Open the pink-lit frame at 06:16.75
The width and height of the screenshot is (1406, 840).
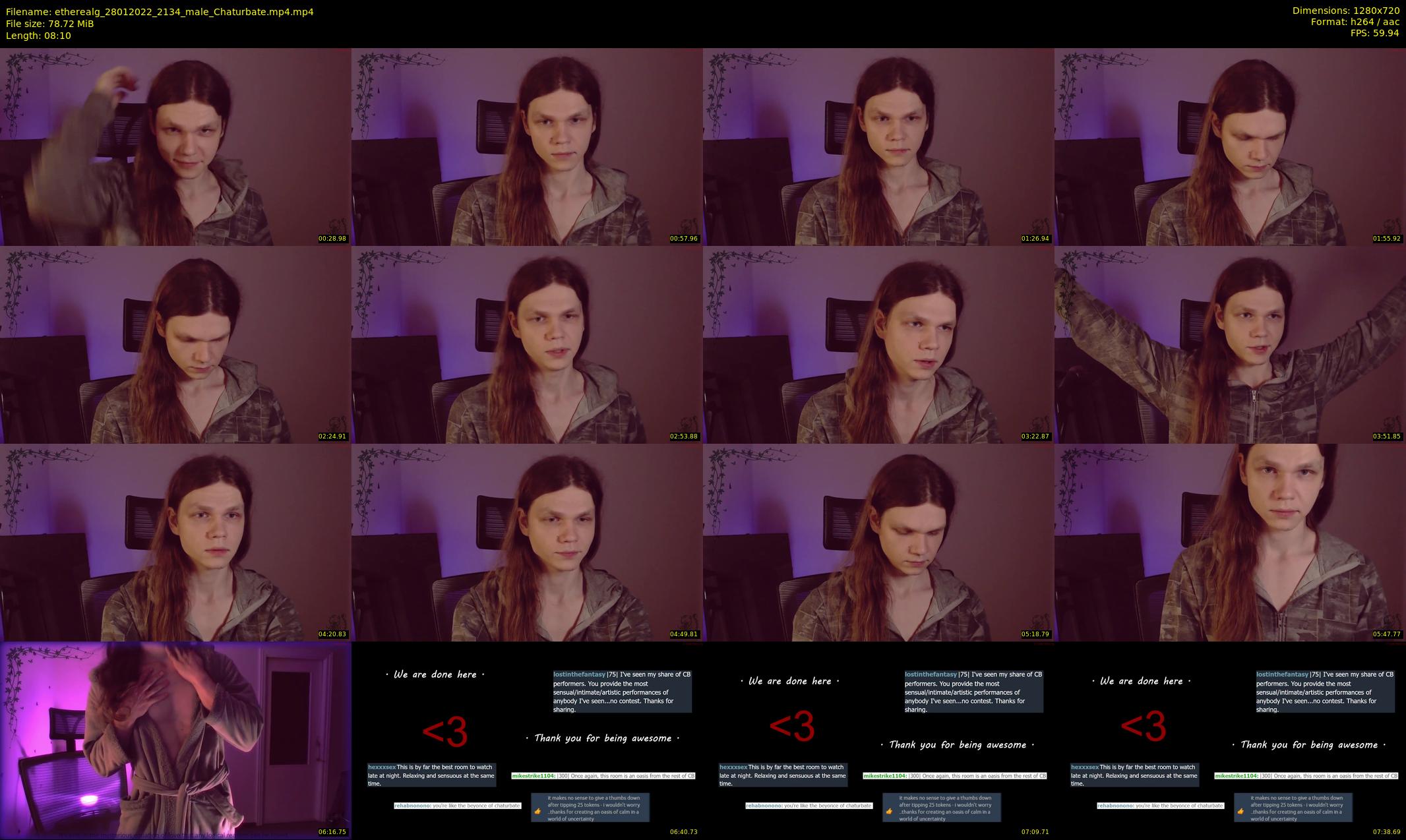point(175,740)
